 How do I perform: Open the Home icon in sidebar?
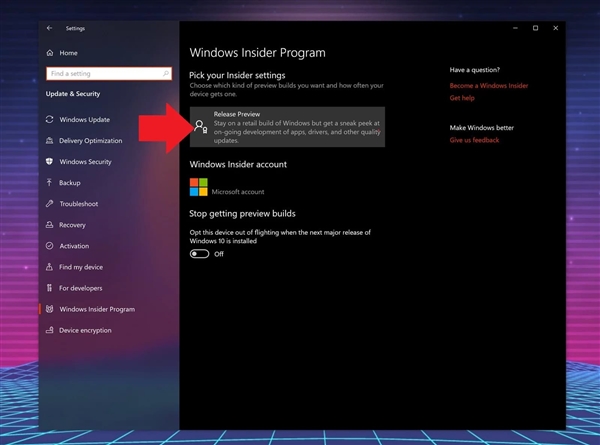50,53
